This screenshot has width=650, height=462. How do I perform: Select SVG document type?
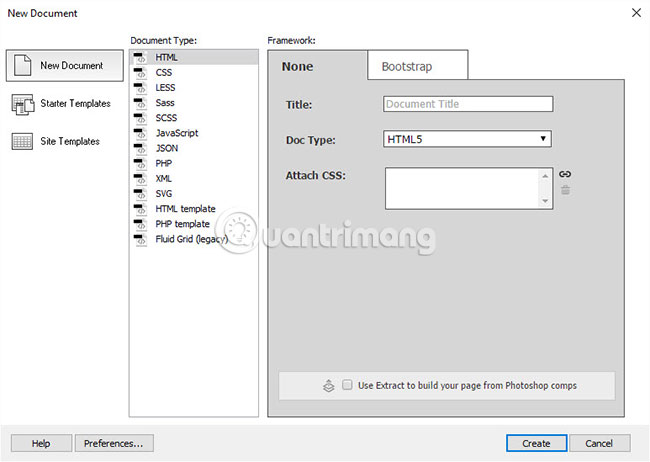click(194, 194)
